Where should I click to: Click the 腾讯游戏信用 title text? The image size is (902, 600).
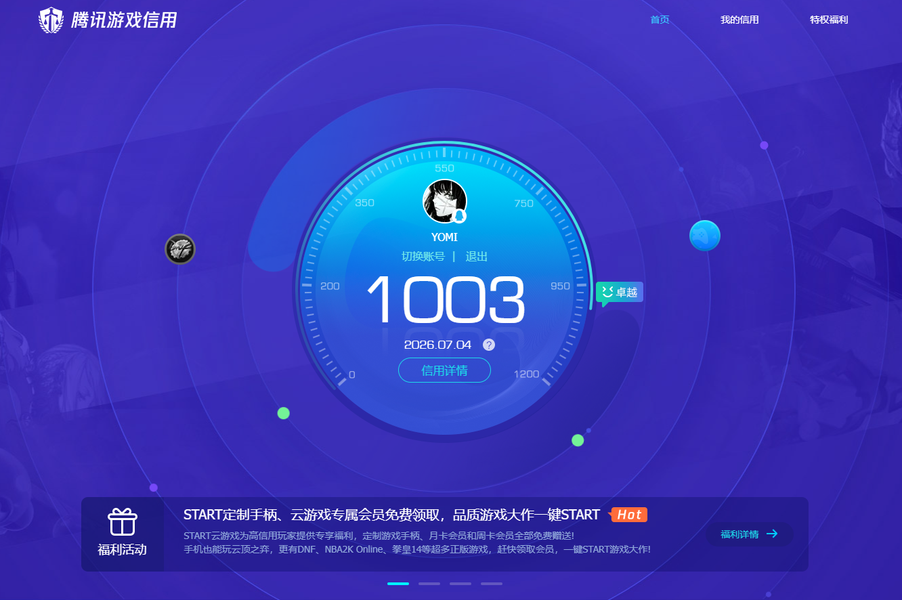pos(124,20)
